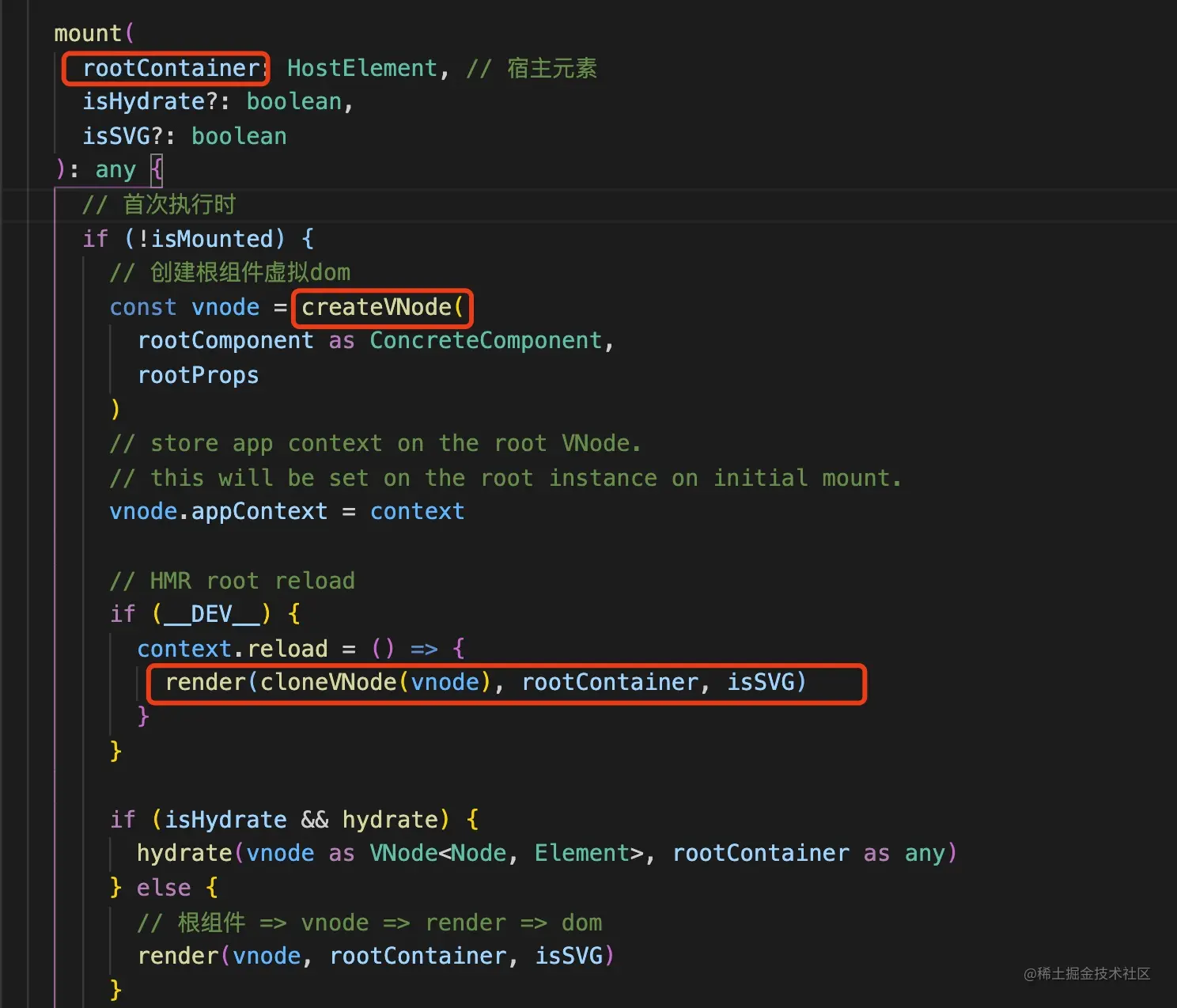1177x1008 pixels.
Task: Click the HMR root reload comment
Action: 233,581
